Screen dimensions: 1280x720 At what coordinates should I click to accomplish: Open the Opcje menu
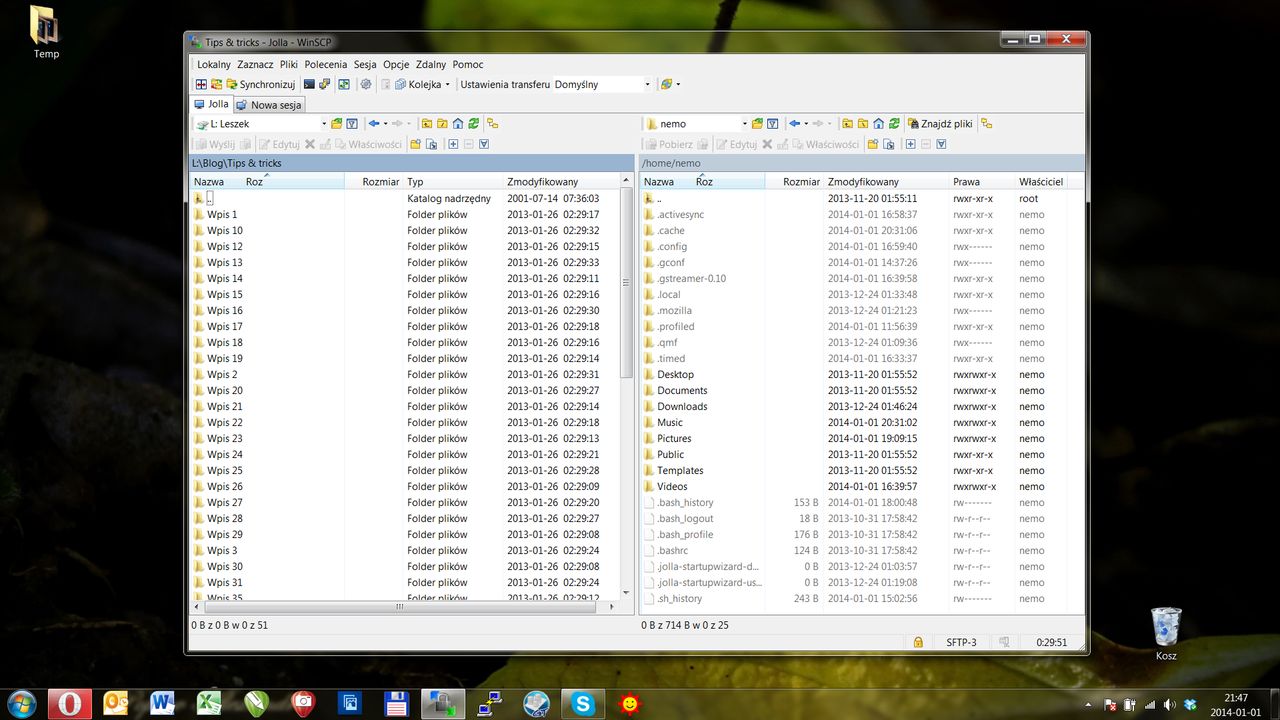coord(396,64)
